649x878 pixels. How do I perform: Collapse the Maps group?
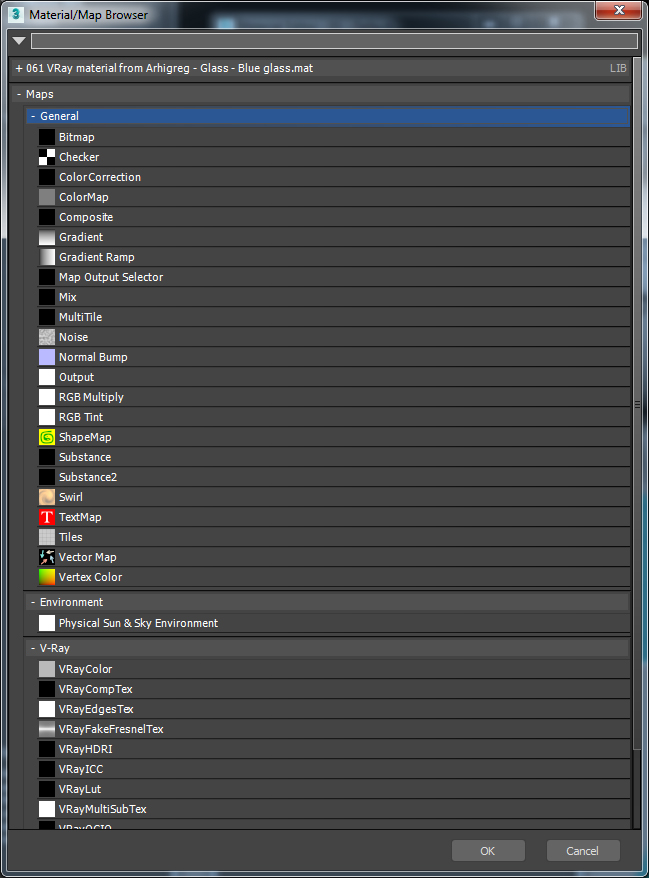point(19,94)
